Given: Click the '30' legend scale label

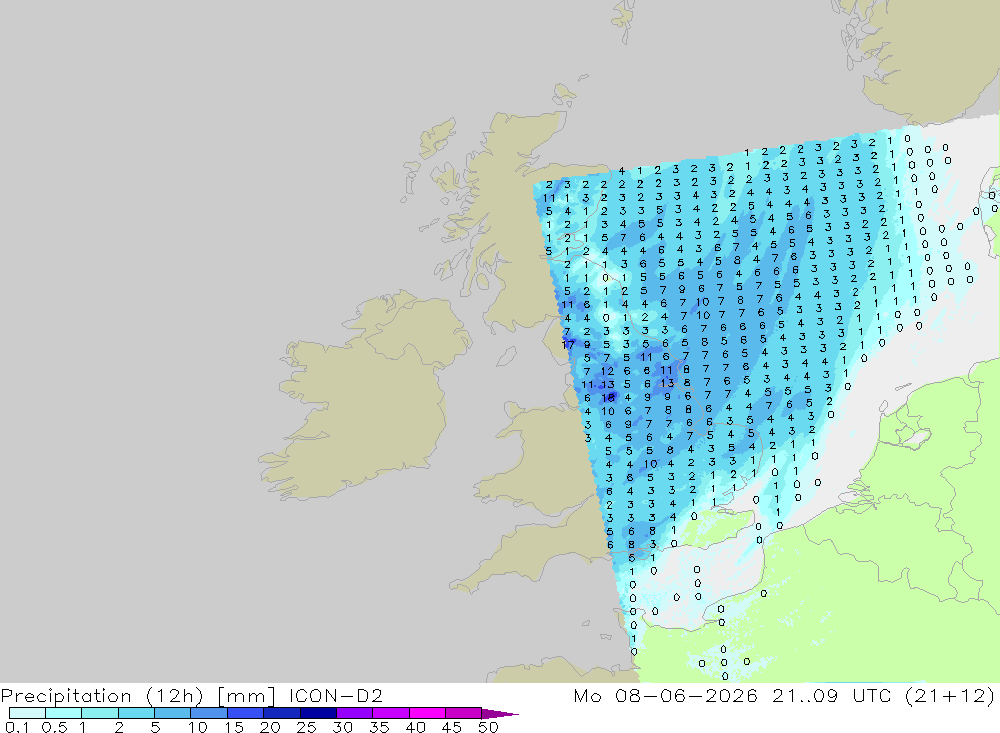Looking at the screenshot, I should (342, 727).
